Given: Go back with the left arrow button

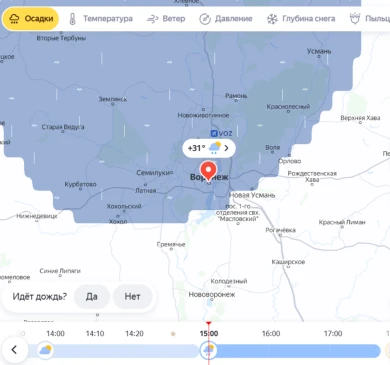Looking at the screenshot, I should coord(14,350).
